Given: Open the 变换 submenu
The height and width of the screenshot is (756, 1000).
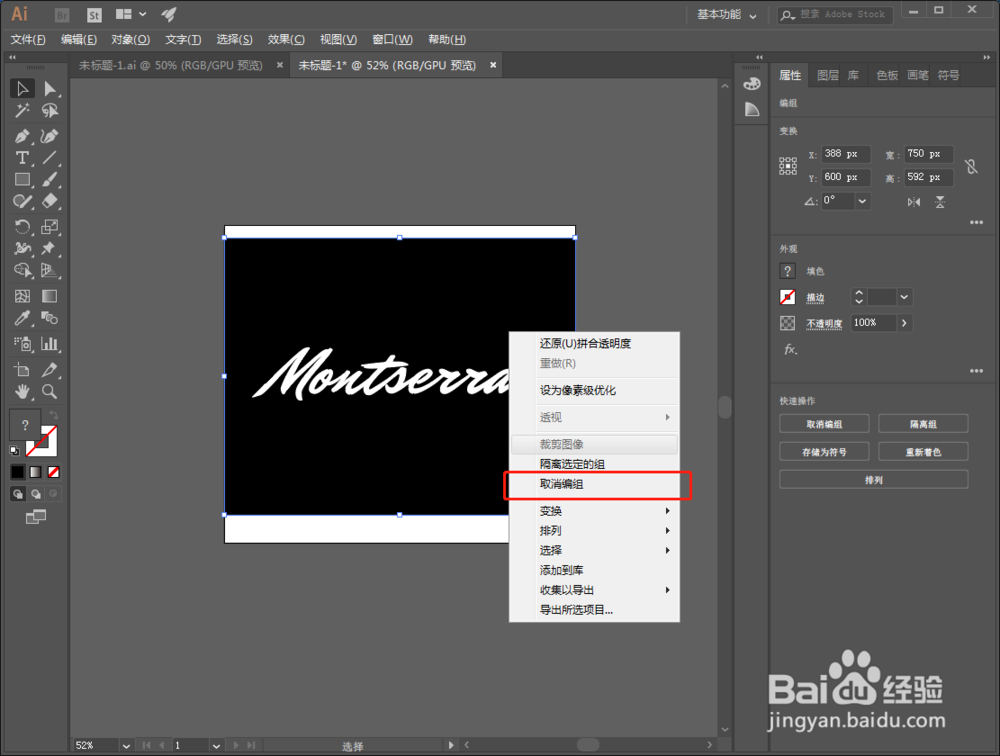Looking at the screenshot, I should click(x=594, y=511).
